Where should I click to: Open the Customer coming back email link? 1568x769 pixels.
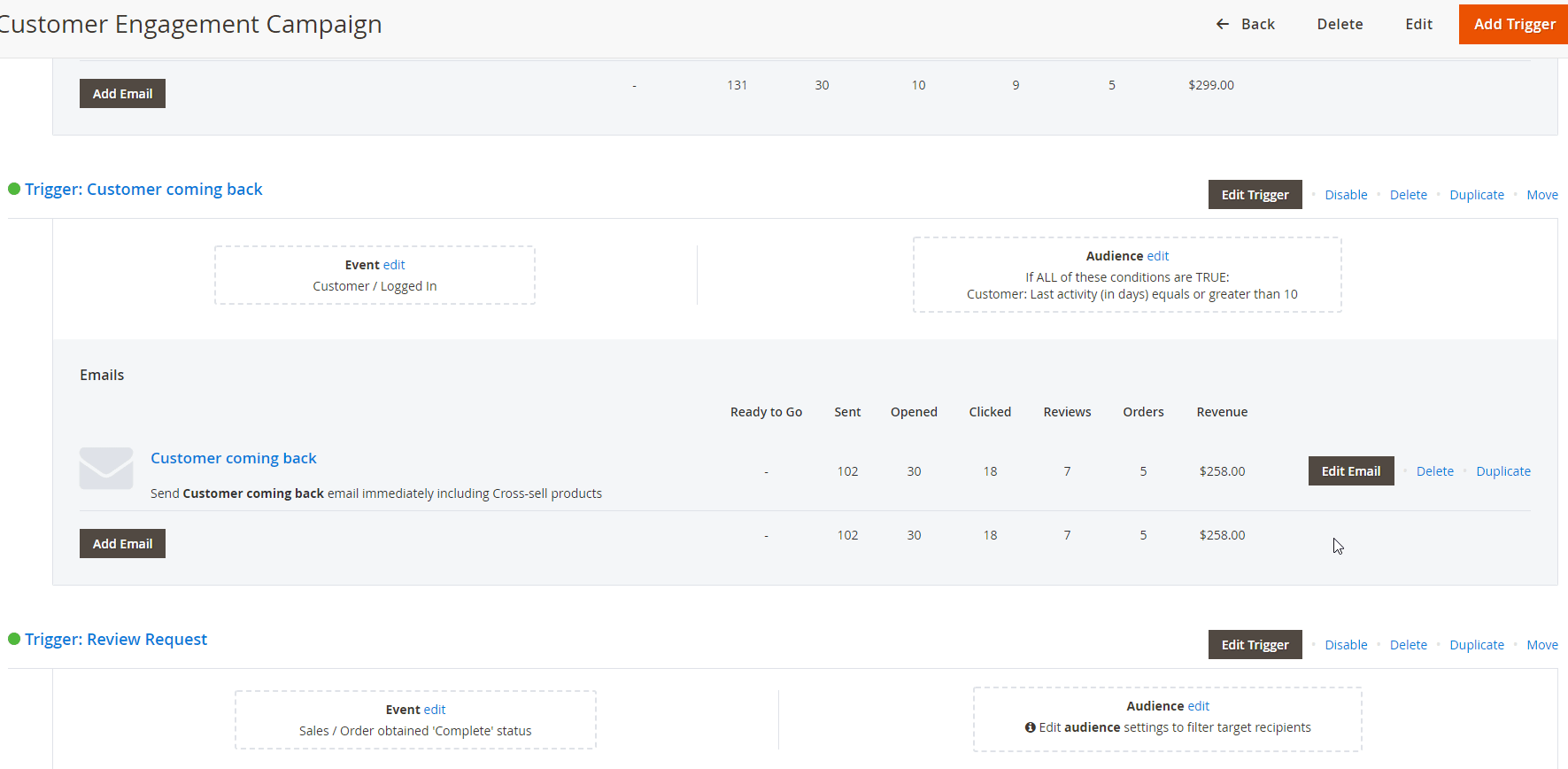233,458
